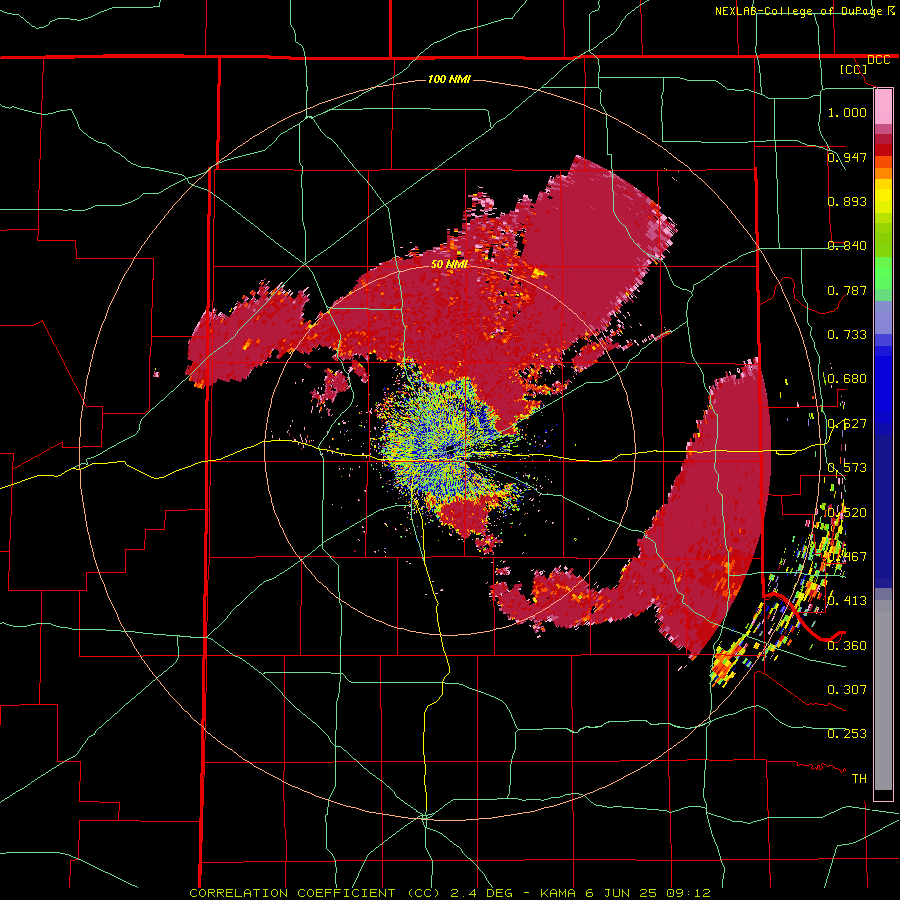Select the 0.680 value on the color scale

click(847, 379)
